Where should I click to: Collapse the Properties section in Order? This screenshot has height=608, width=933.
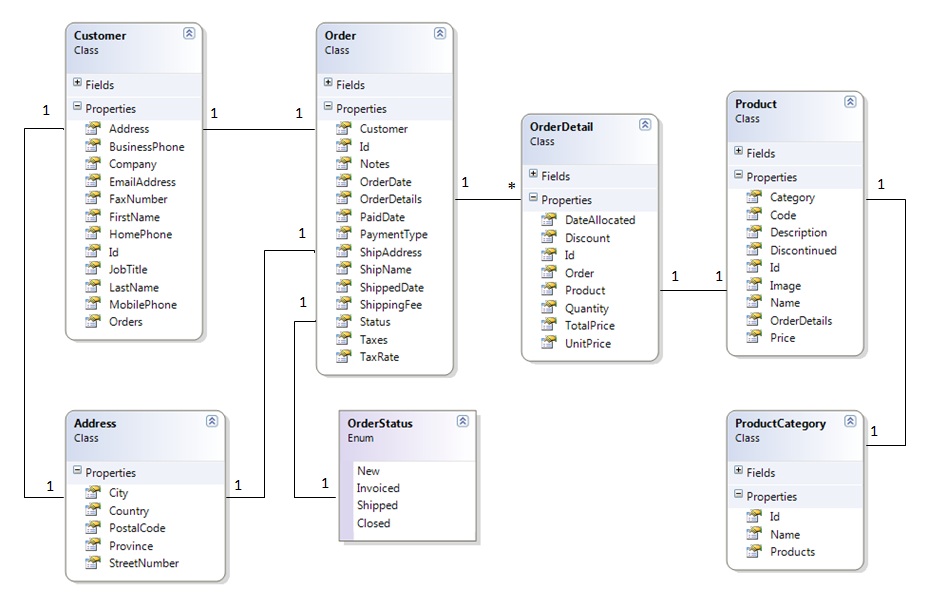(x=329, y=107)
